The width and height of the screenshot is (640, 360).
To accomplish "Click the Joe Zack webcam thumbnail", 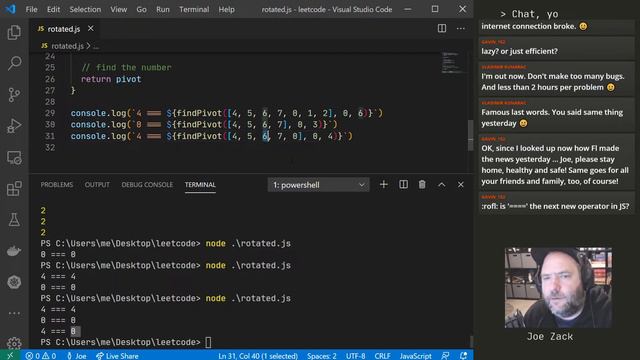I will coord(558,287).
